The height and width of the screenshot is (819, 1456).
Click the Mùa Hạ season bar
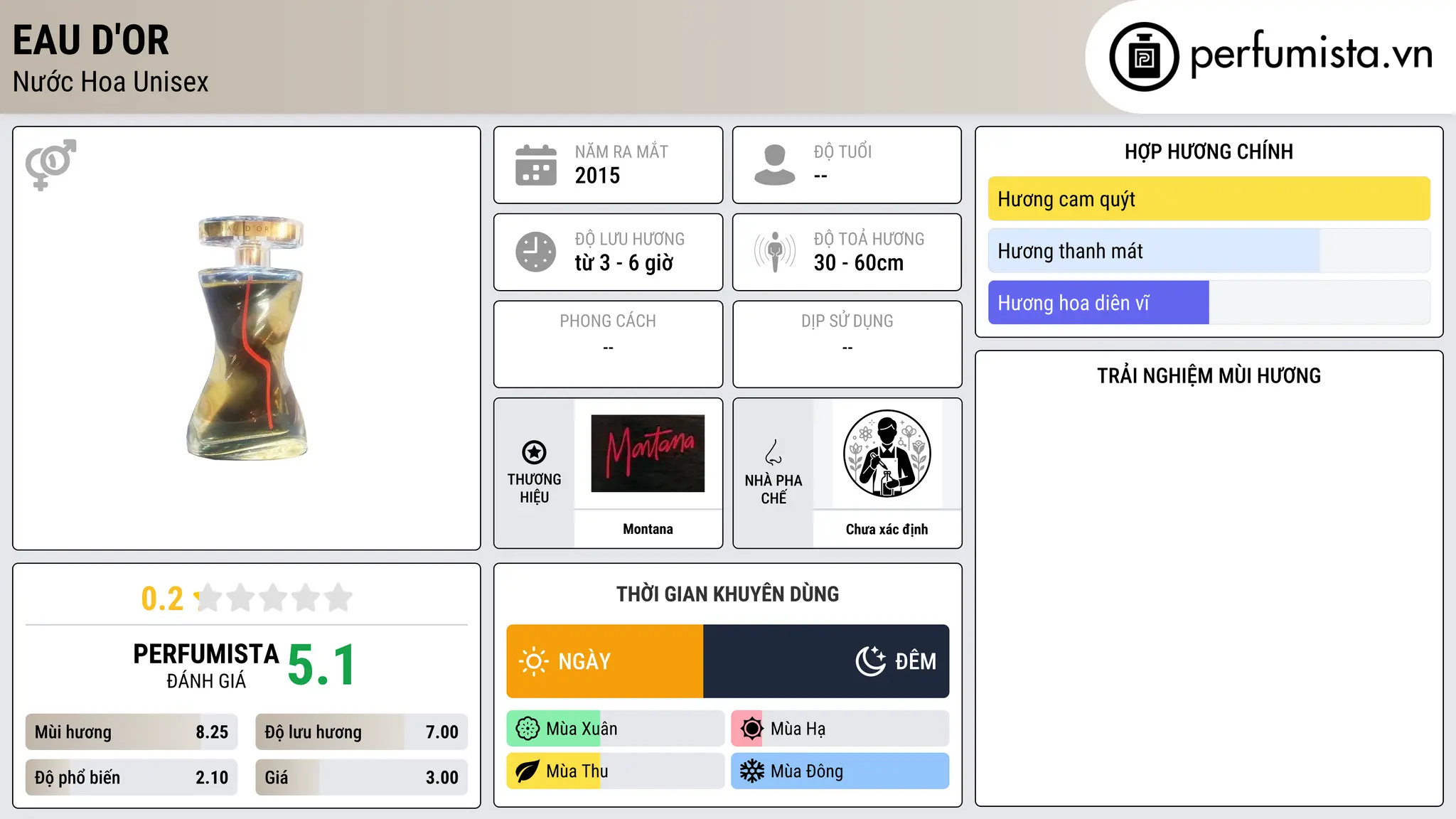click(x=840, y=729)
